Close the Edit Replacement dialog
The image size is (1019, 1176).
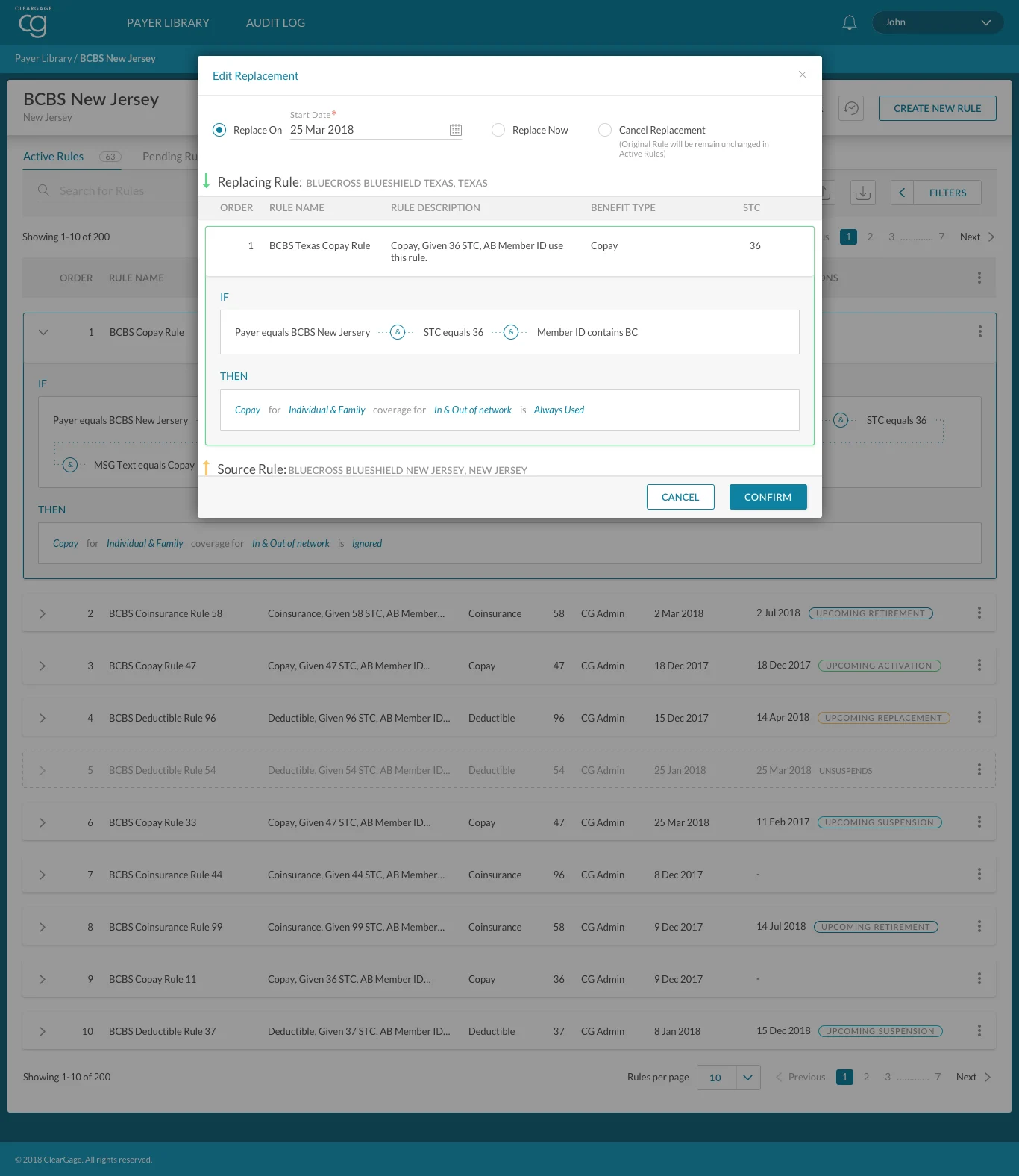(x=803, y=75)
